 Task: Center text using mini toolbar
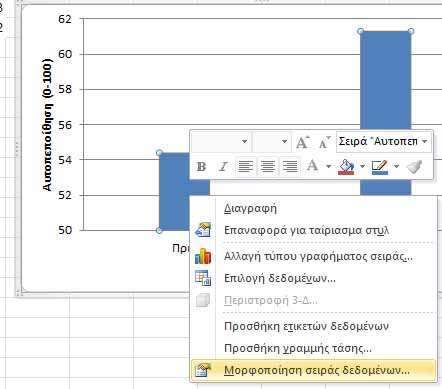tap(268, 166)
